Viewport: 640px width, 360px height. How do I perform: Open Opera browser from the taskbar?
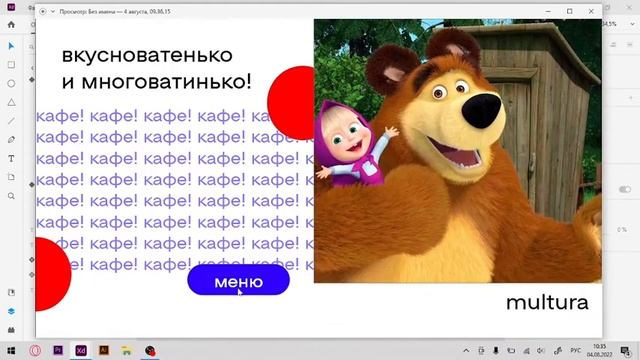pyautogui.click(x=35, y=351)
